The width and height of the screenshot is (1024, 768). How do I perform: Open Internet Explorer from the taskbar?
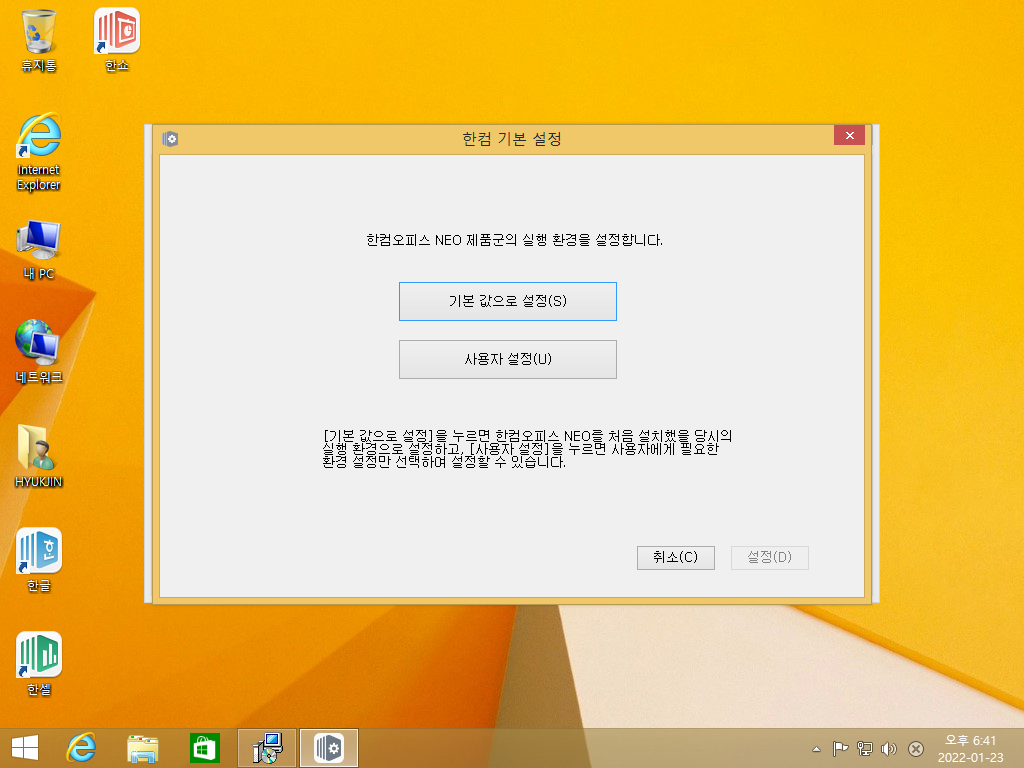click(81, 748)
